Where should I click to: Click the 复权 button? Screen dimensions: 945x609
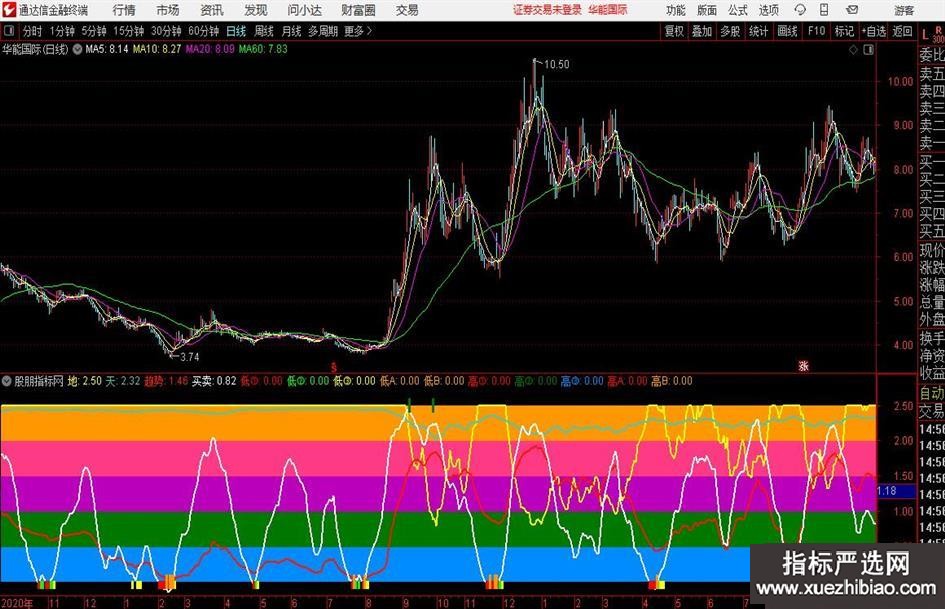[x=674, y=31]
